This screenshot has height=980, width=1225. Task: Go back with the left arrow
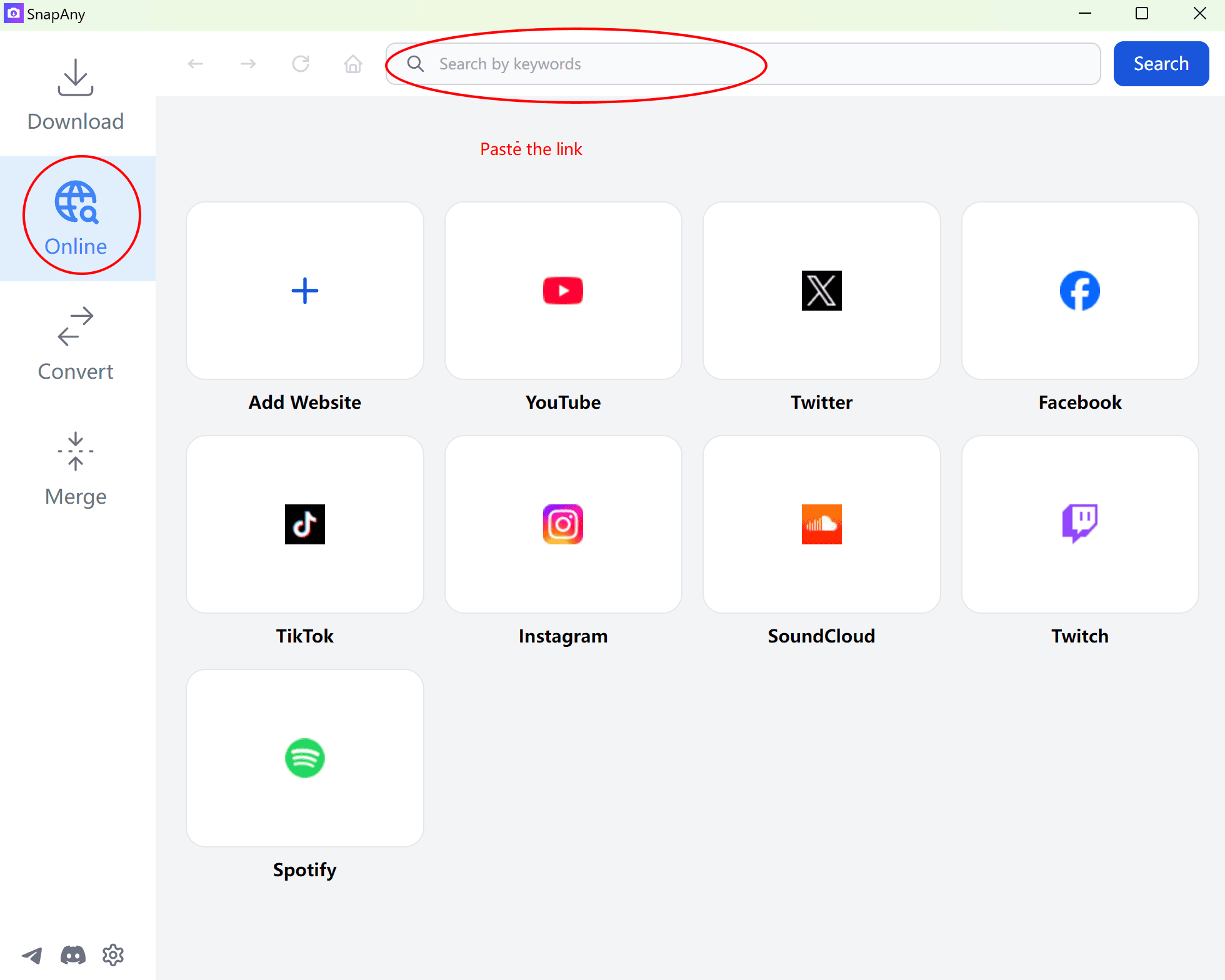(196, 64)
